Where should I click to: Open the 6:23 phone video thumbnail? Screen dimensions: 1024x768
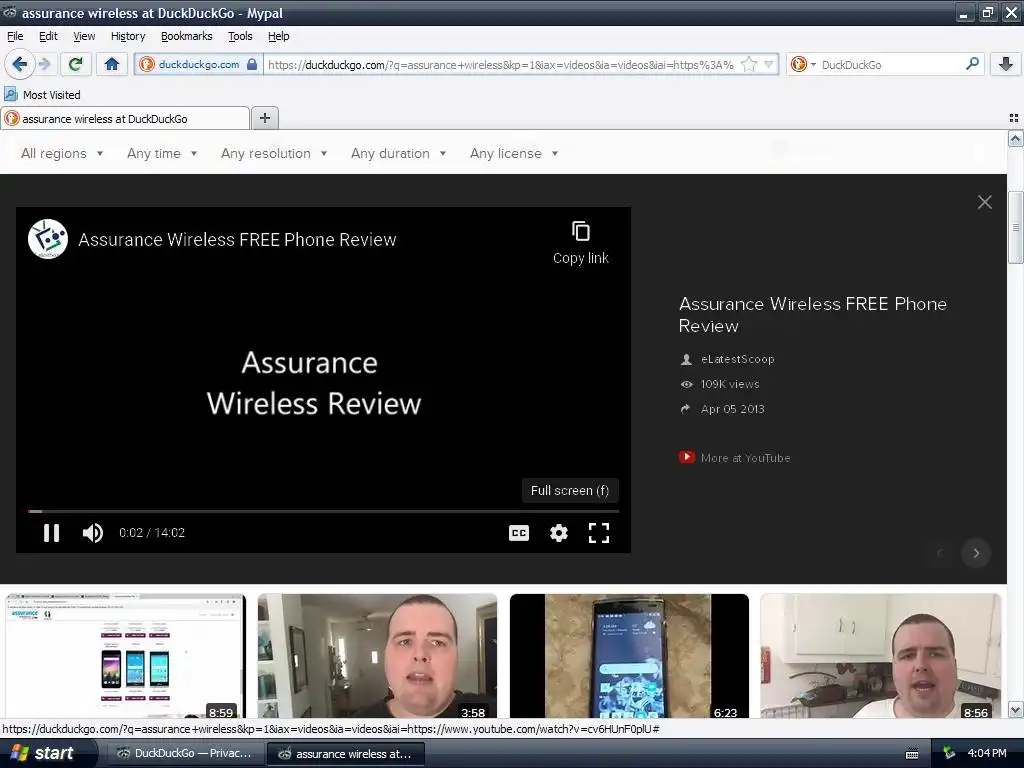[x=629, y=656]
